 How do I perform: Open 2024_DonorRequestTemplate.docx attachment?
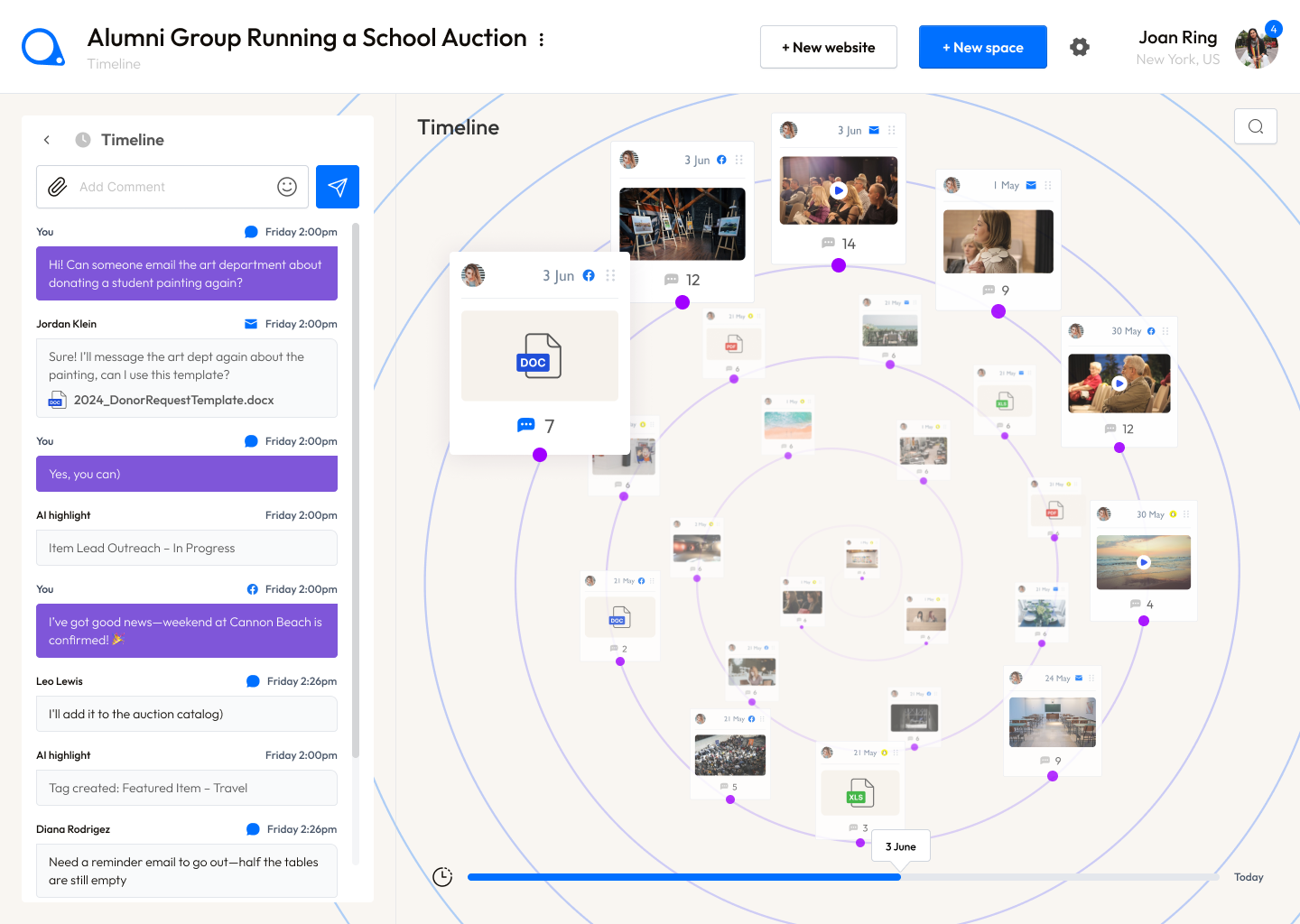point(173,400)
